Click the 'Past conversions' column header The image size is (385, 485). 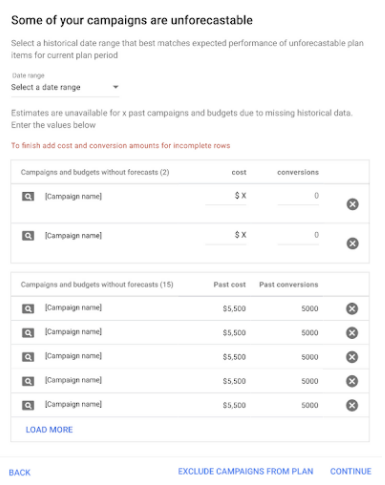point(289,285)
